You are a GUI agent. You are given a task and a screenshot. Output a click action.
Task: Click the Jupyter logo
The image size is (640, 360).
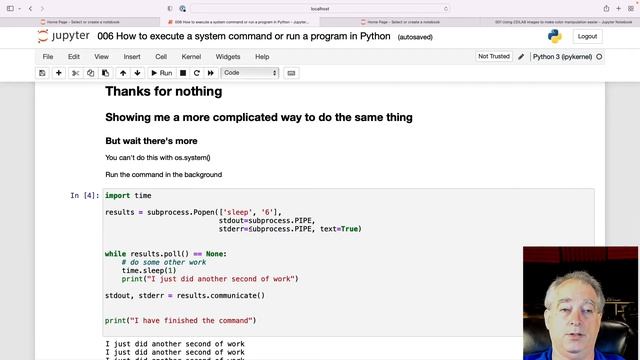click(63, 36)
